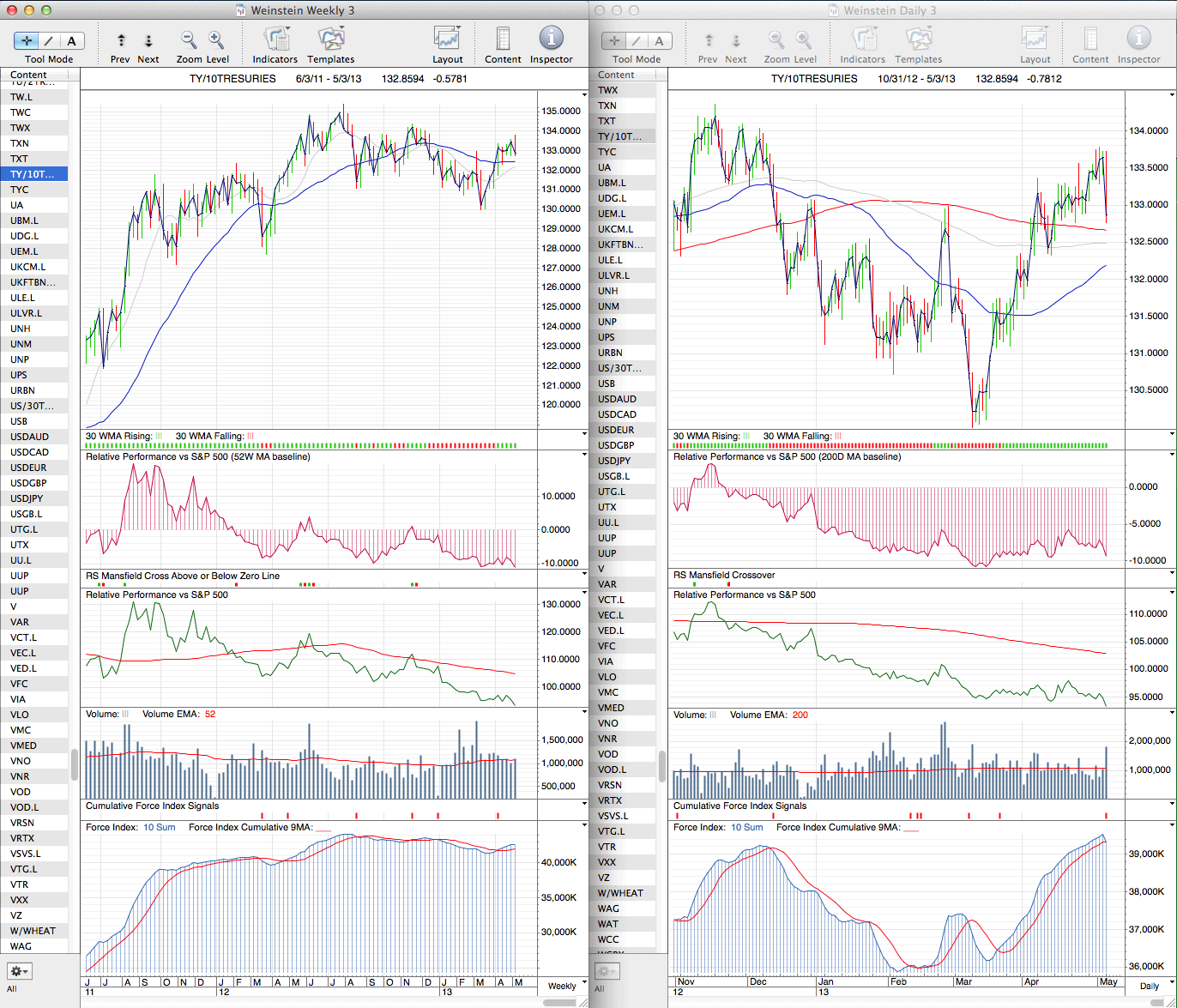Open Indicators in the Weekly window toolbar
Screen dimensions: 1177x1008
coord(275,39)
